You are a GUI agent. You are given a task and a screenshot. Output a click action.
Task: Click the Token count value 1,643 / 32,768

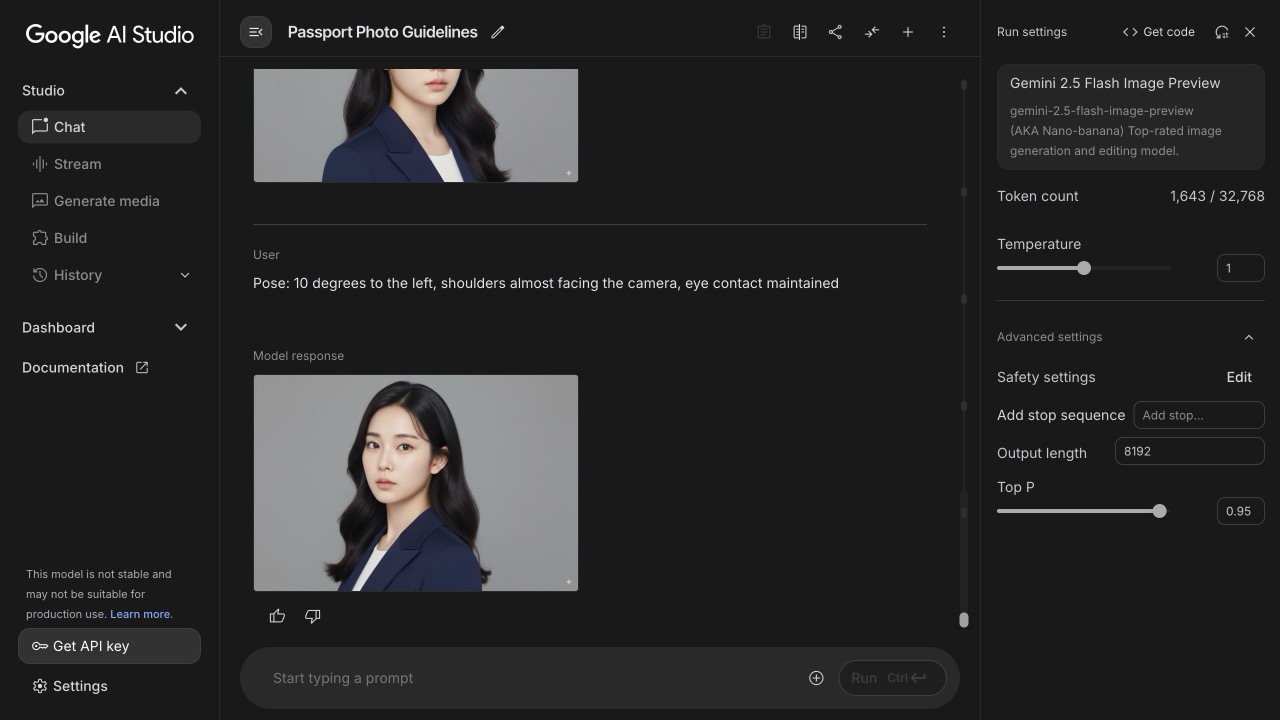[x=1217, y=196]
